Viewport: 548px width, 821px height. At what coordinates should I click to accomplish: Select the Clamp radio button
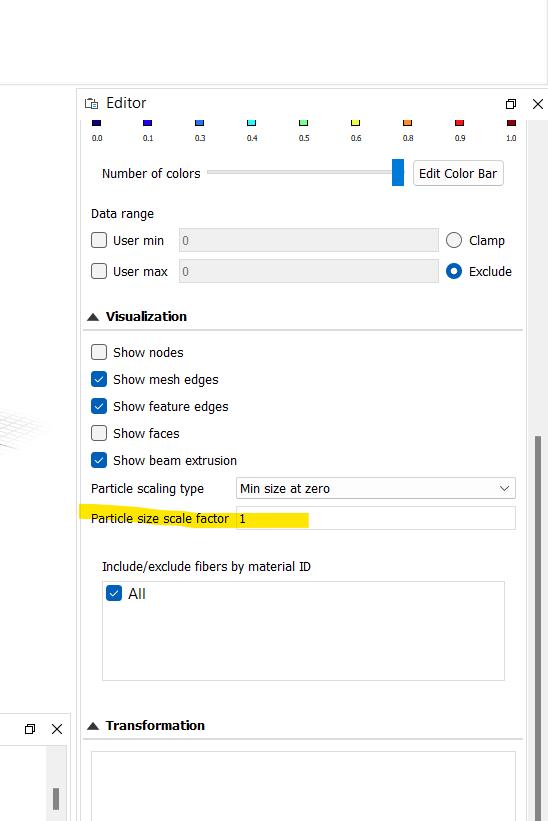(454, 240)
